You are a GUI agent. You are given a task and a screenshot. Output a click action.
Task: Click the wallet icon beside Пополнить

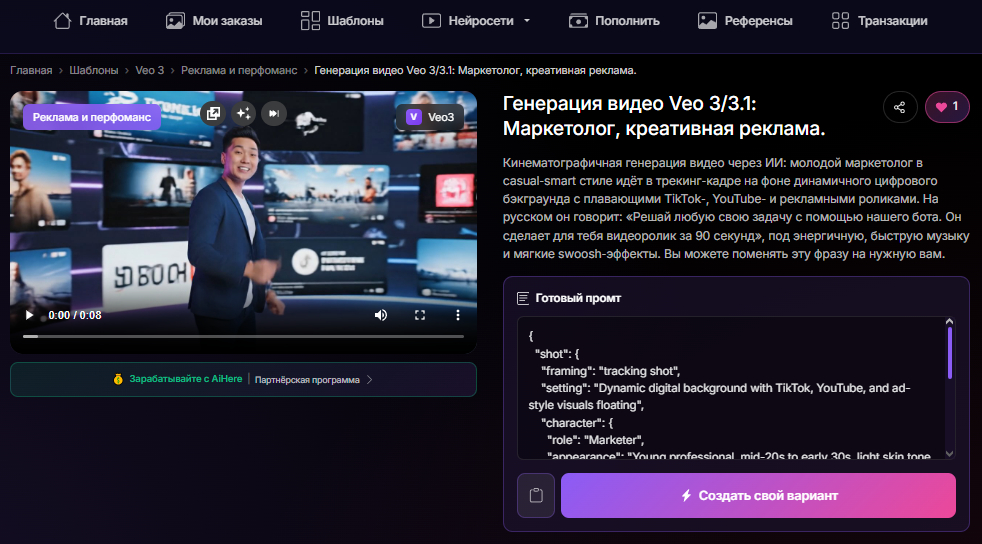[x=578, y=21]
